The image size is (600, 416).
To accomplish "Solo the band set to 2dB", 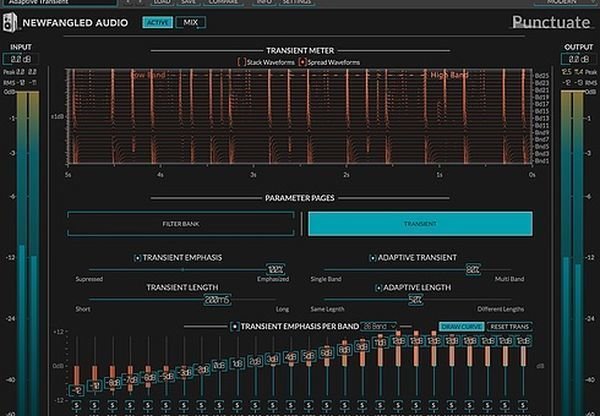I will coord(255,405).
